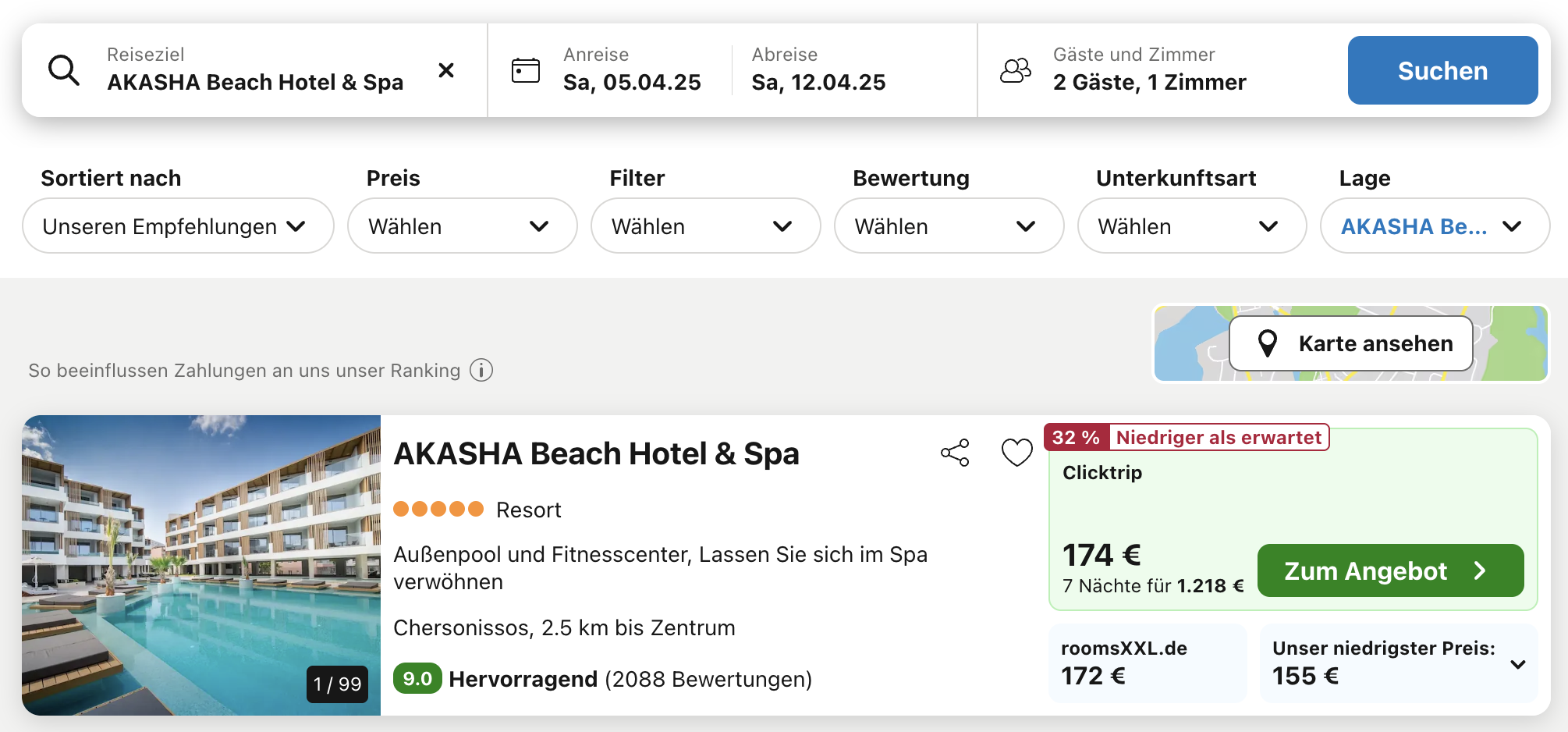The image size is (1568, 732).
Task: Select the roomsXXL.de 172 € offer
Action: pyautogui.click(x=1147, y=663)
